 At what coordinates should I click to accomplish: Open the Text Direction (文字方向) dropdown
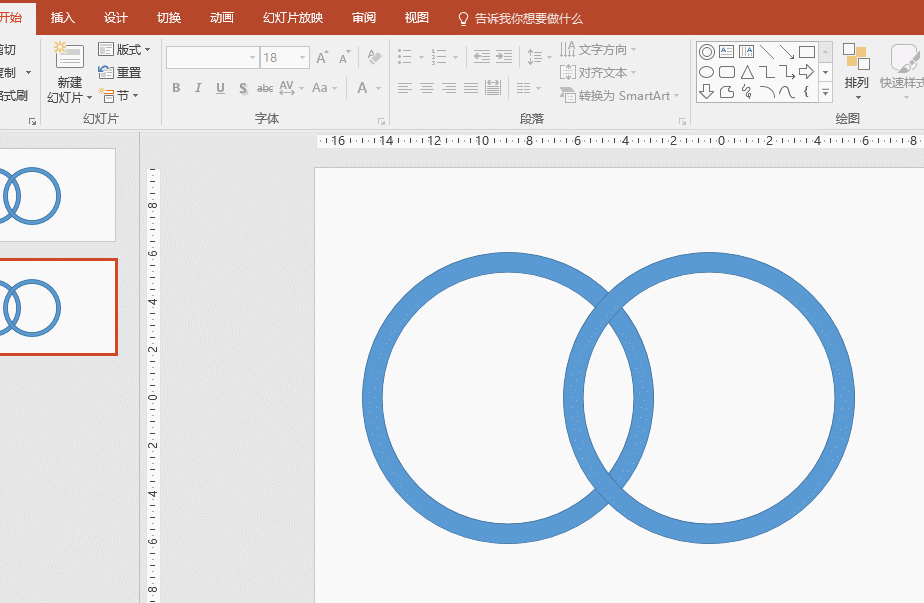(598, 49)
